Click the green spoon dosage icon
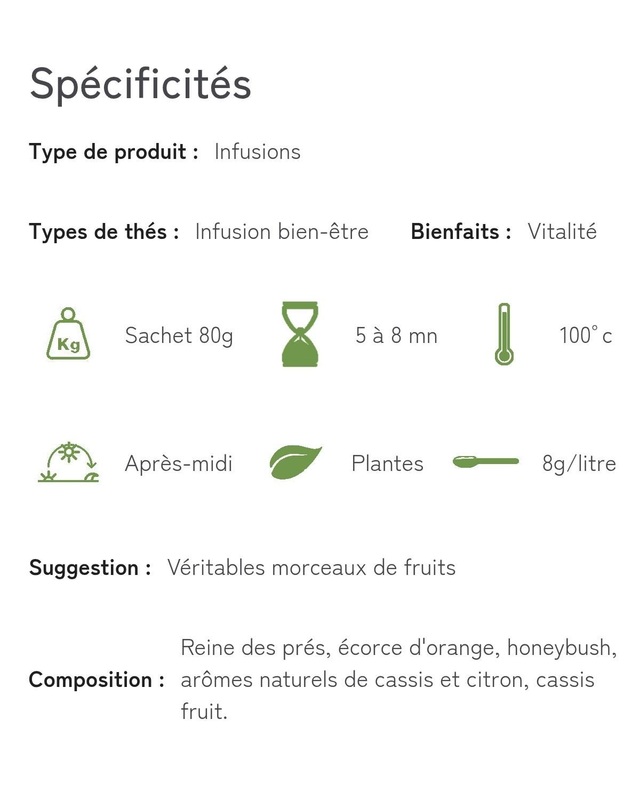This screenshot has height=799, width=640. pos(486,462)
